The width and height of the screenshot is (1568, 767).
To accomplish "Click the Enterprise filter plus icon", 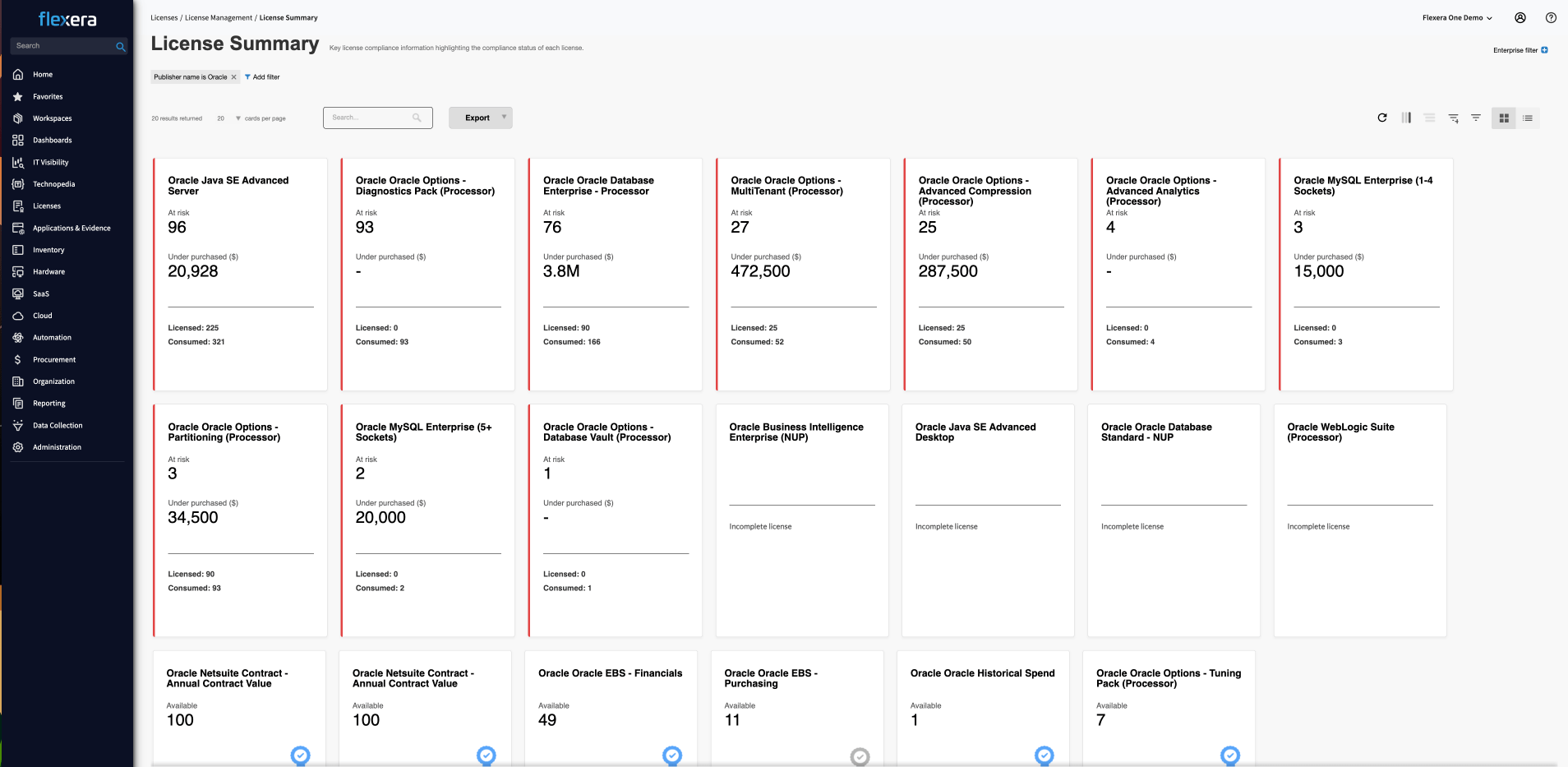I will tap(1545, 50).
